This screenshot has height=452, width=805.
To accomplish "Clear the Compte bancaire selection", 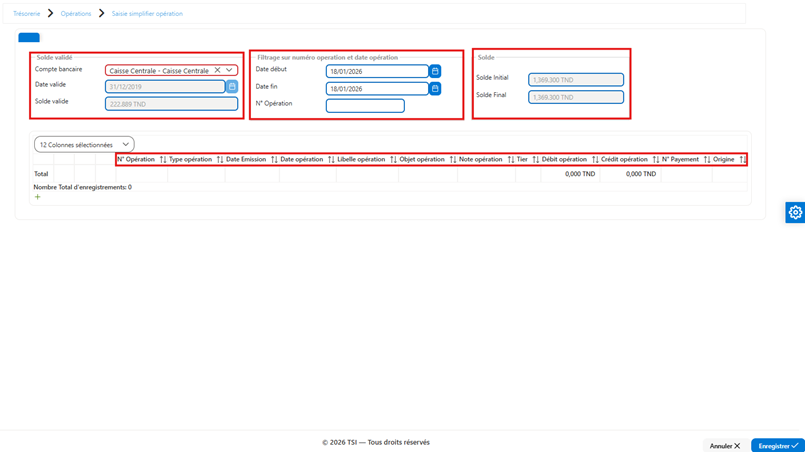I will click(x=217, y=70).
